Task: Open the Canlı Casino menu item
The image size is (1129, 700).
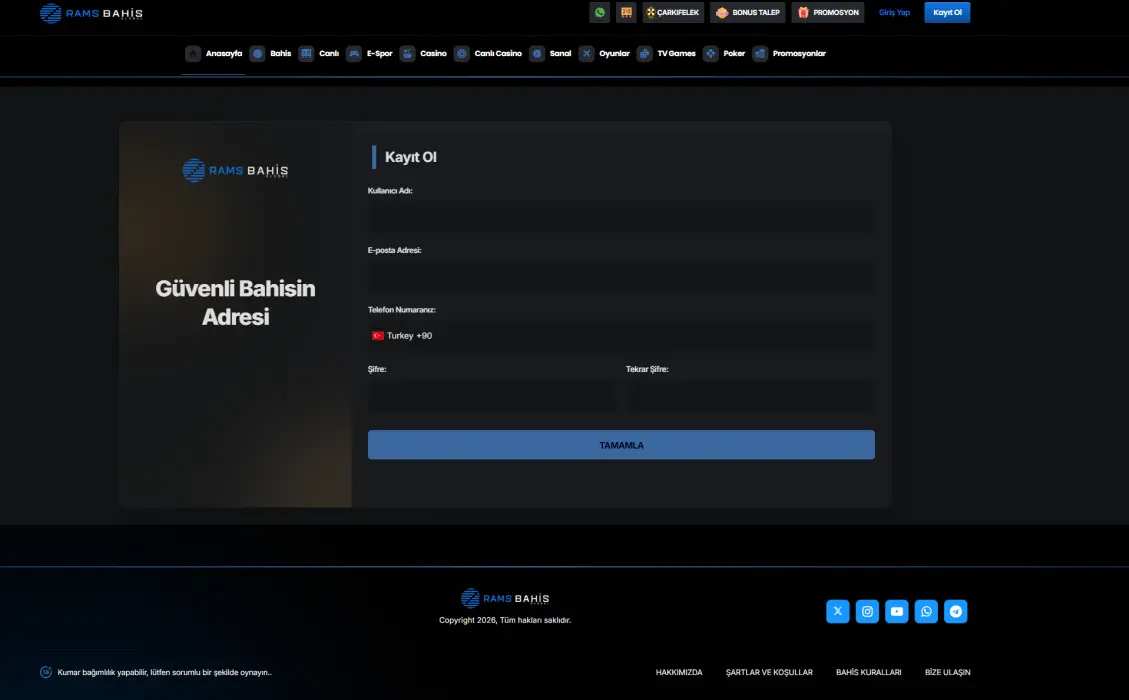Action: click(488, 54)
